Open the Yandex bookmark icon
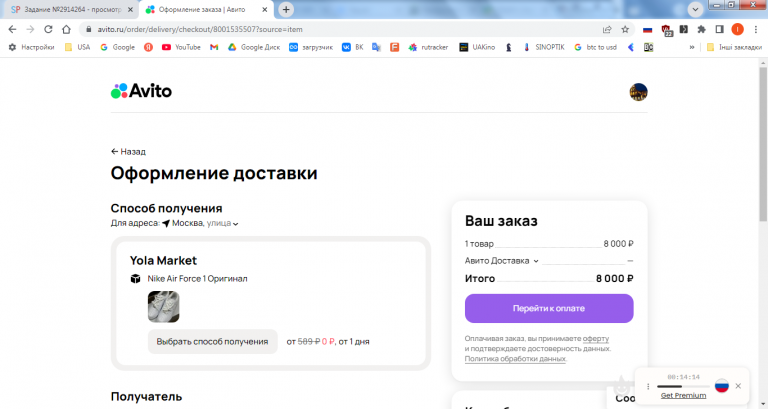 tap(148, 47)
